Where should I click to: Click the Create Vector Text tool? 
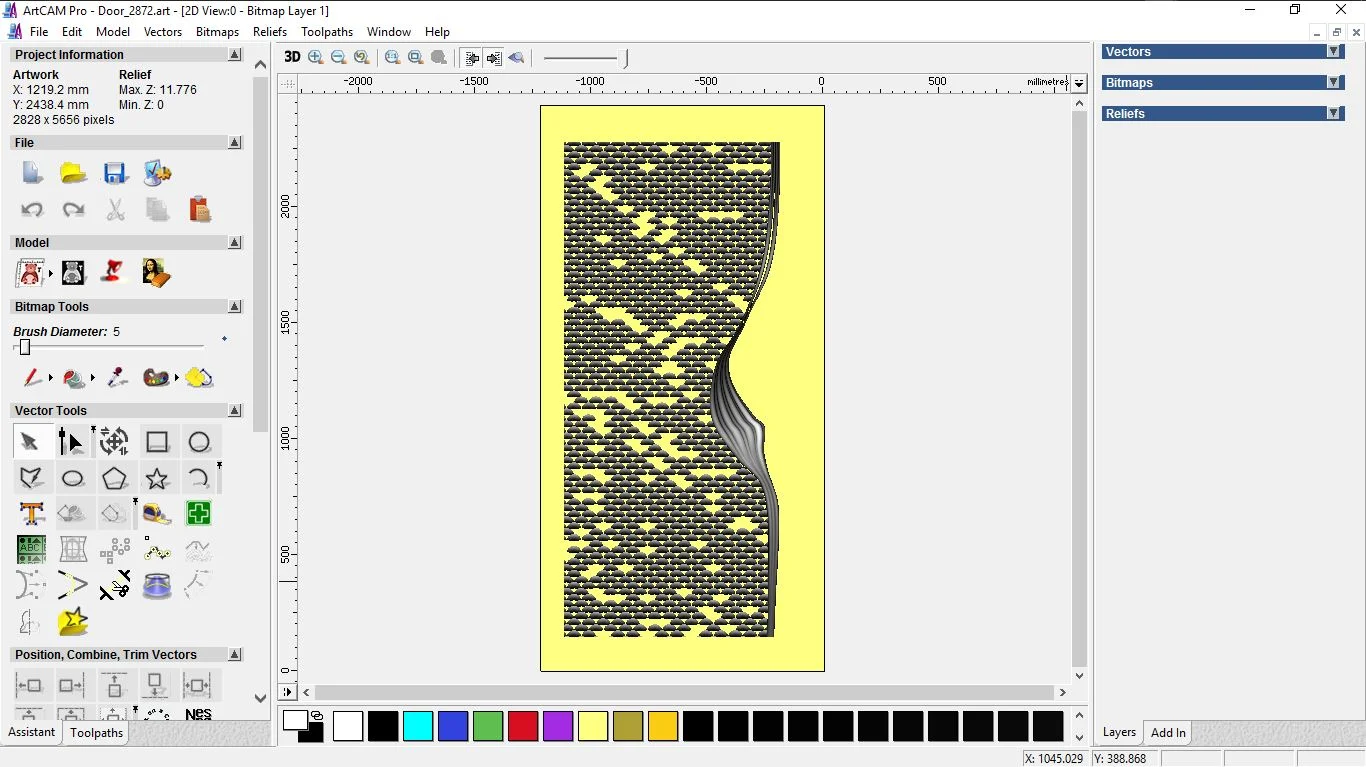31,514
